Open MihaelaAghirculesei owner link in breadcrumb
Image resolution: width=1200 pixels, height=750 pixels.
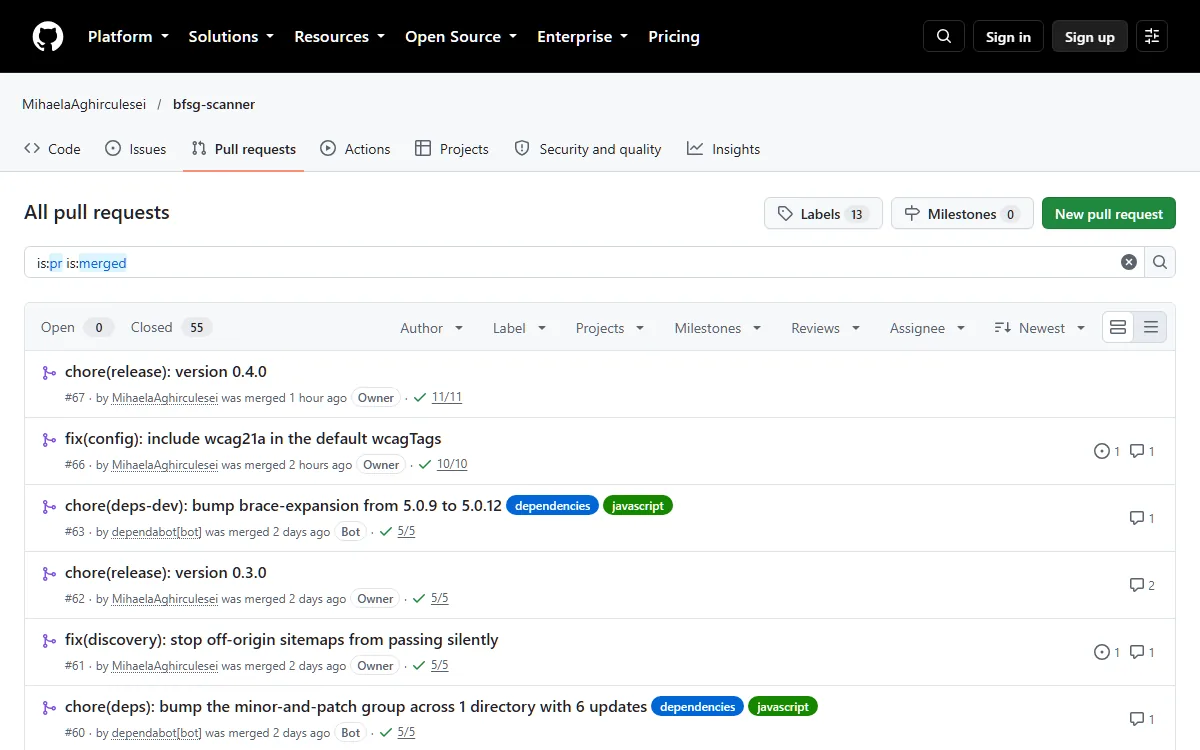(84, 104)
